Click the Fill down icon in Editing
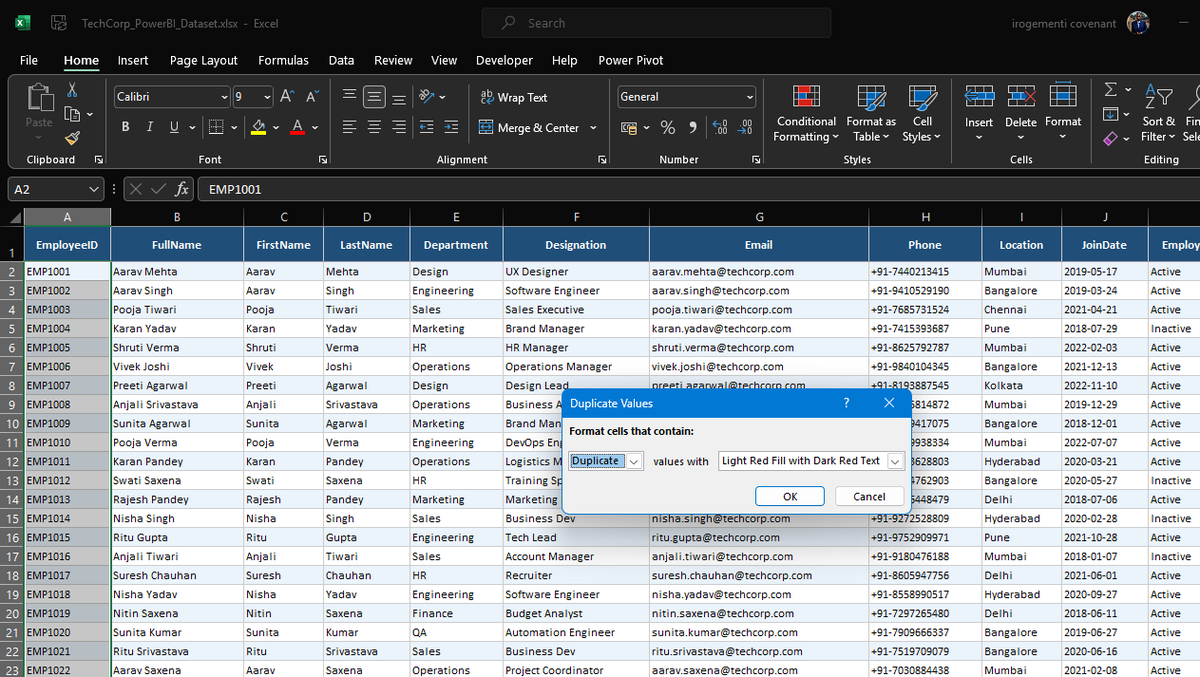1200x677 pixels. point(1110,114)
